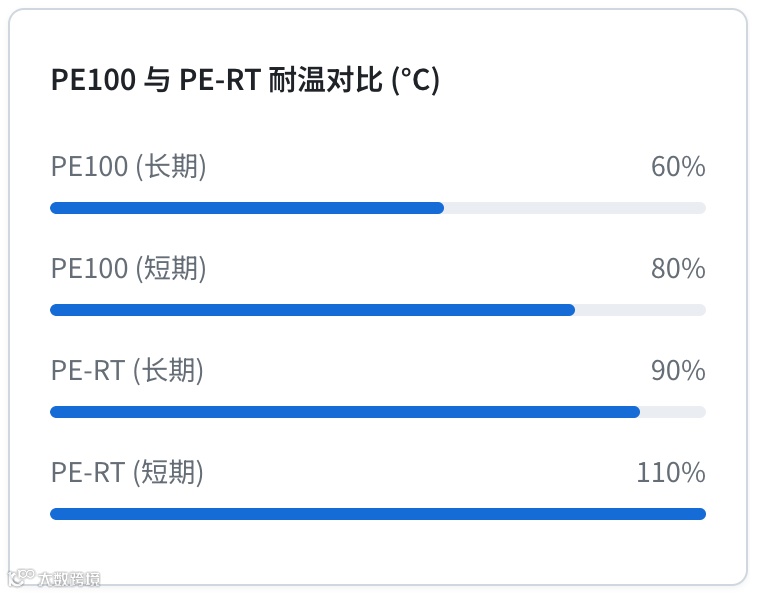This screenshot has width=758, height=594.
Task: Click the watermark text beside the logo
Action: pos(68,578)
